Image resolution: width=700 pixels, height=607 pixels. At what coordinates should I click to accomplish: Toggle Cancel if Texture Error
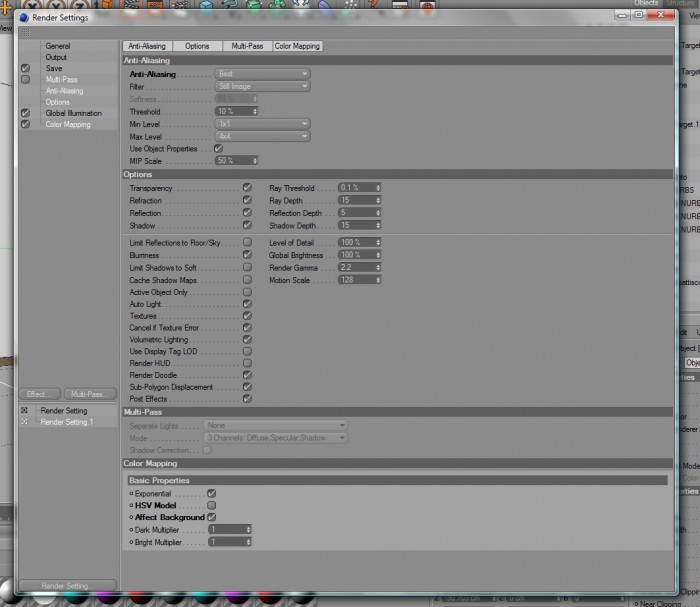click(247, 328)
